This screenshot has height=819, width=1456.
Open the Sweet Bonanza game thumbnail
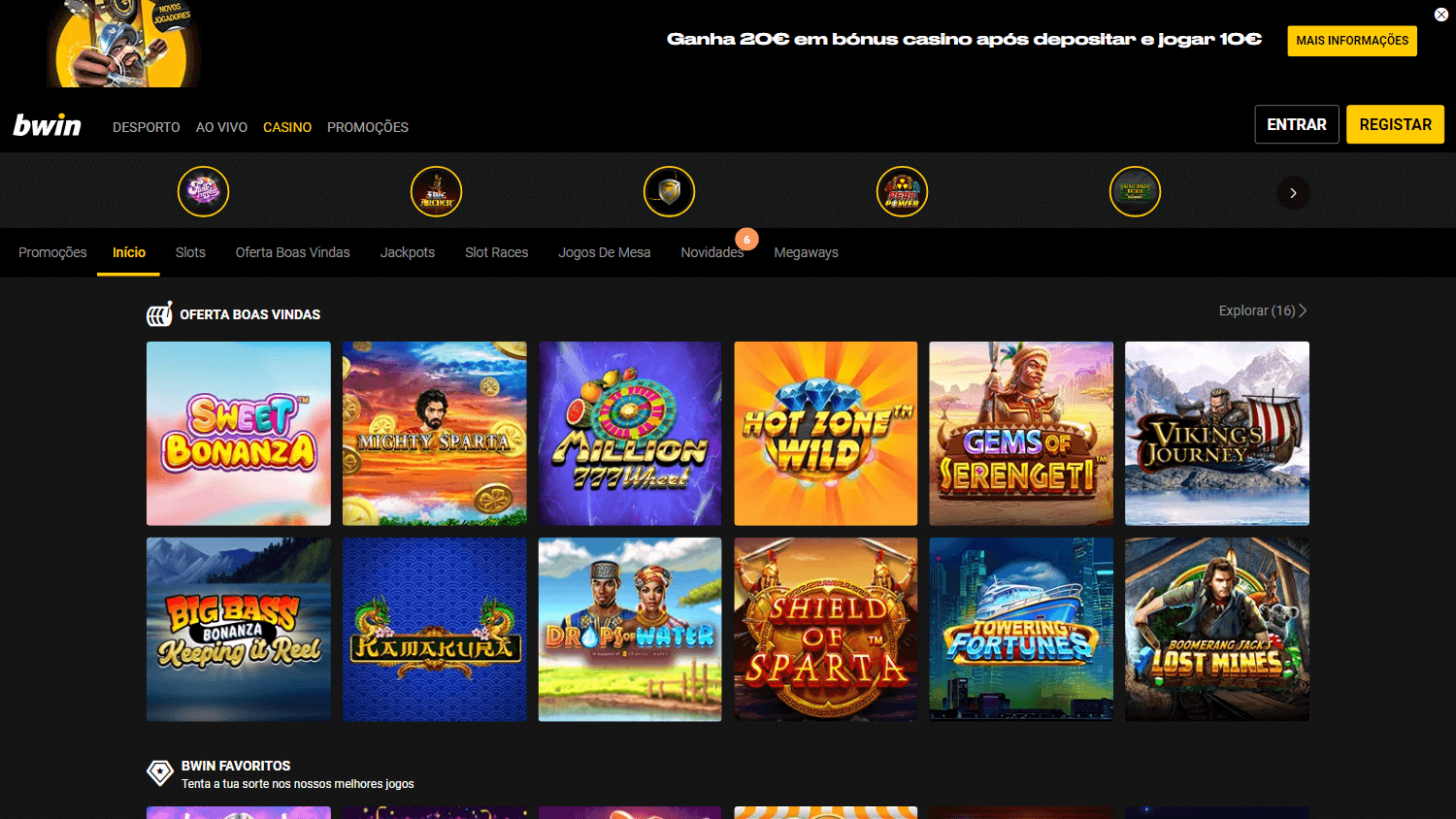coord(238,434)
